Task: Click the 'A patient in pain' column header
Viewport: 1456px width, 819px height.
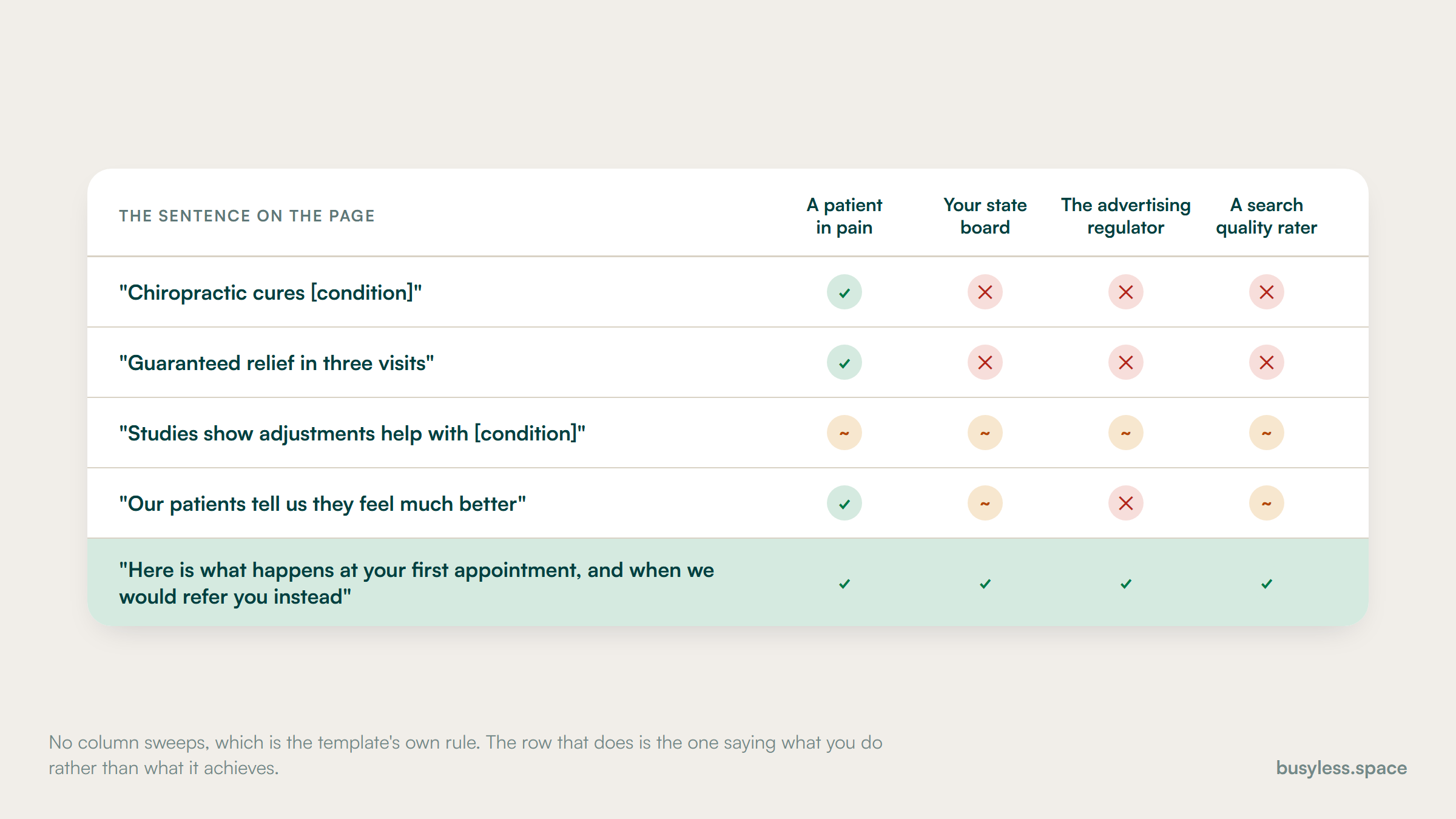Action: (844, 216)
